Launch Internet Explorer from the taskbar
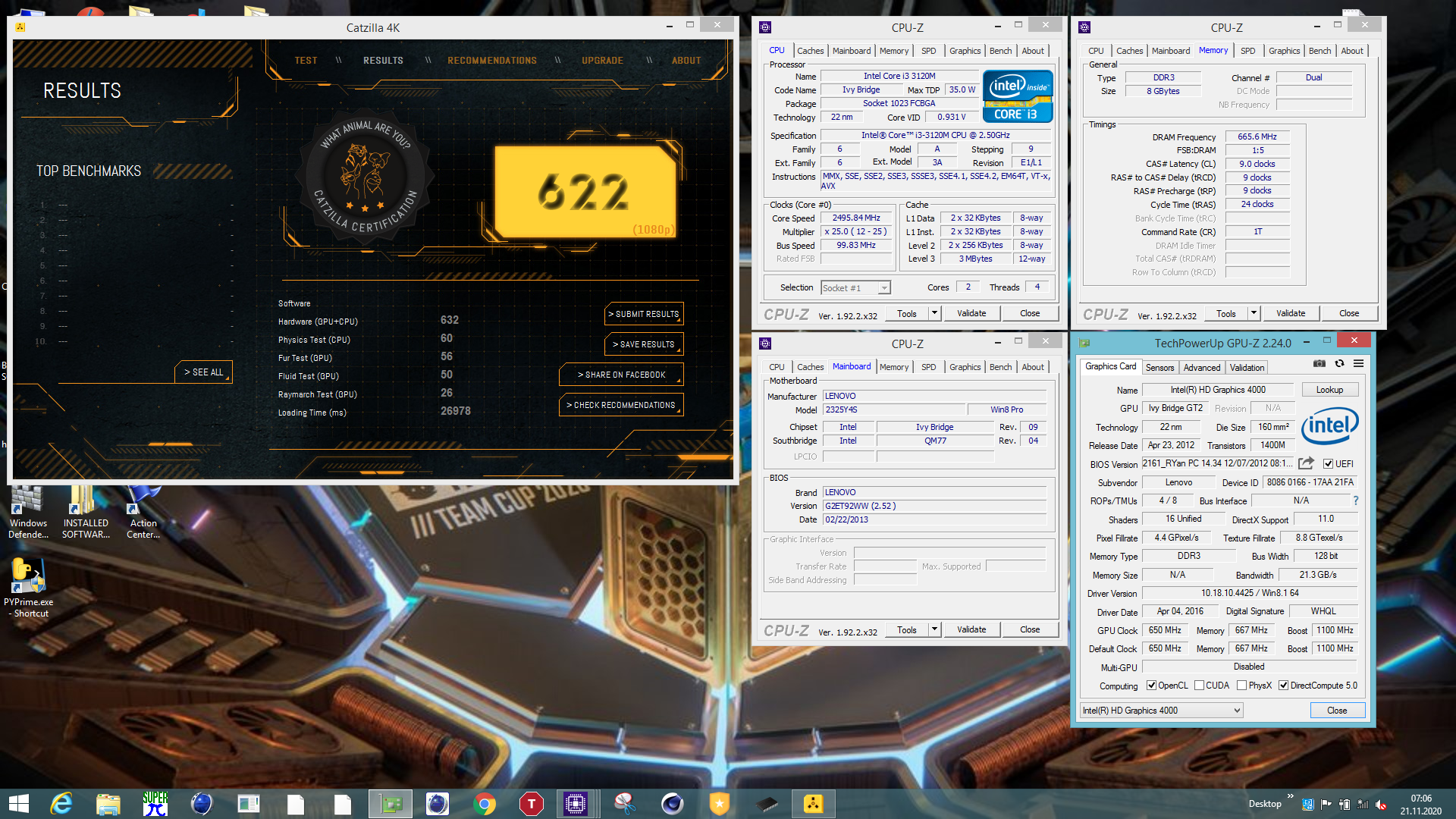The image size is (1456, 819). click(x=61, y=804)
